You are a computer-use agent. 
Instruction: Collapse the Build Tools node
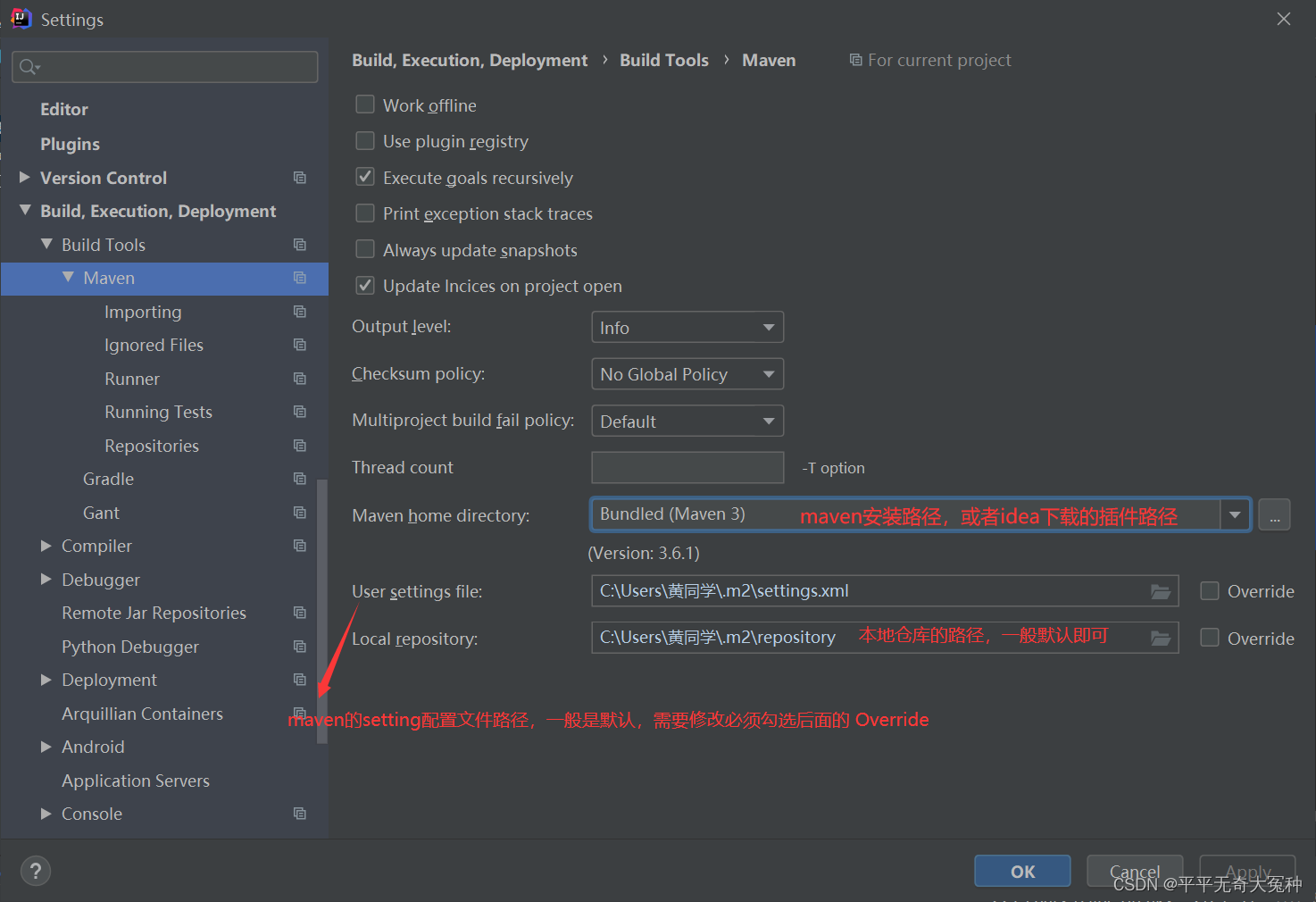(46, 244)
